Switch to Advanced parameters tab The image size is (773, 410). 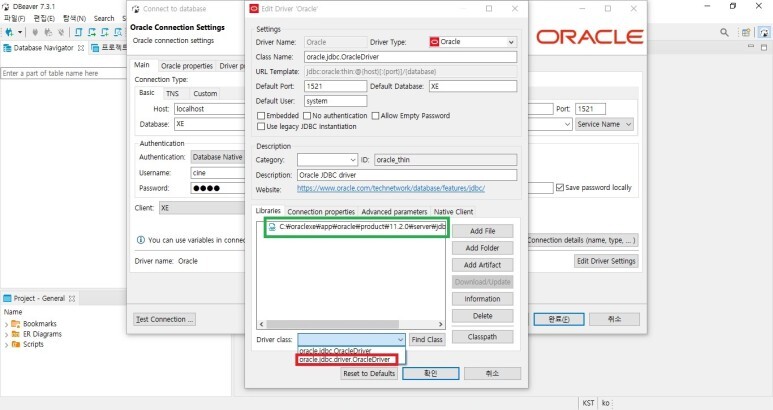coord(394,212)
